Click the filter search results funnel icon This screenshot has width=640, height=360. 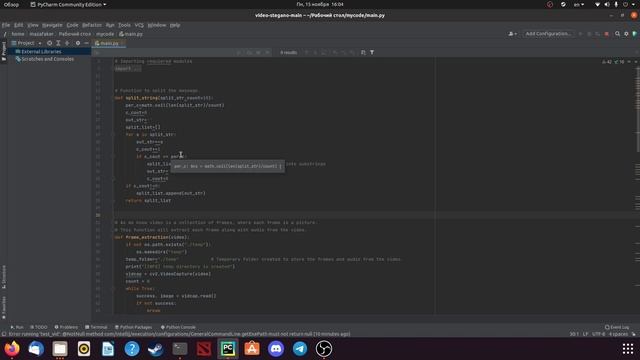click(372, 52)
